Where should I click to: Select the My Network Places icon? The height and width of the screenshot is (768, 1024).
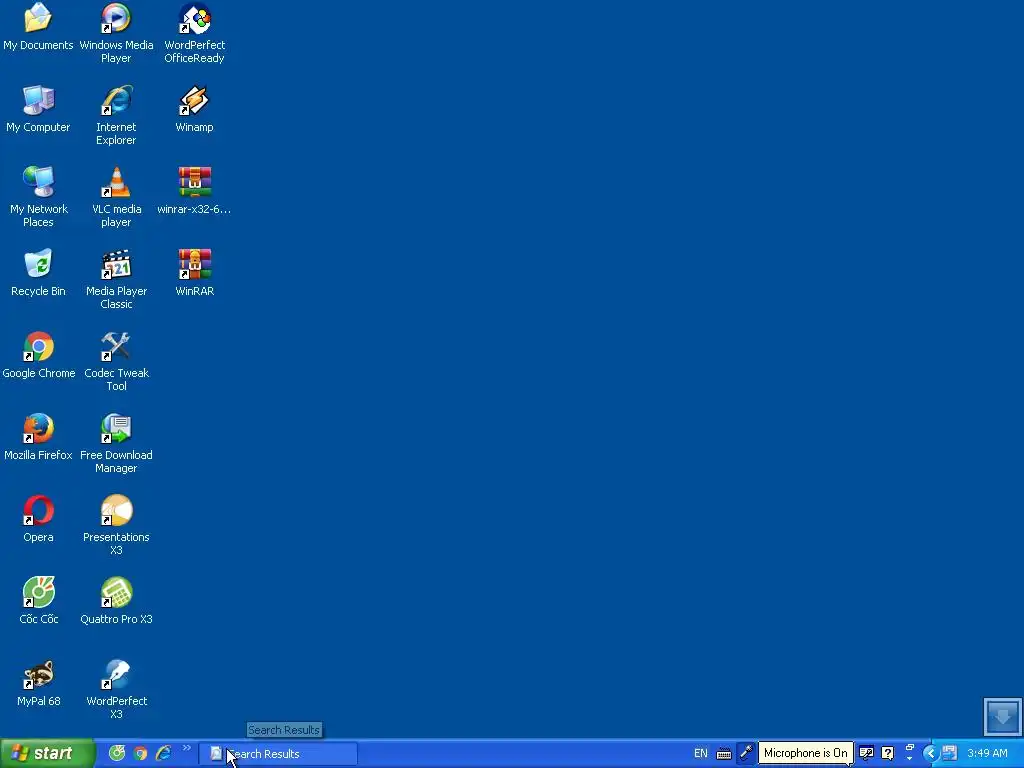(38, 197)
